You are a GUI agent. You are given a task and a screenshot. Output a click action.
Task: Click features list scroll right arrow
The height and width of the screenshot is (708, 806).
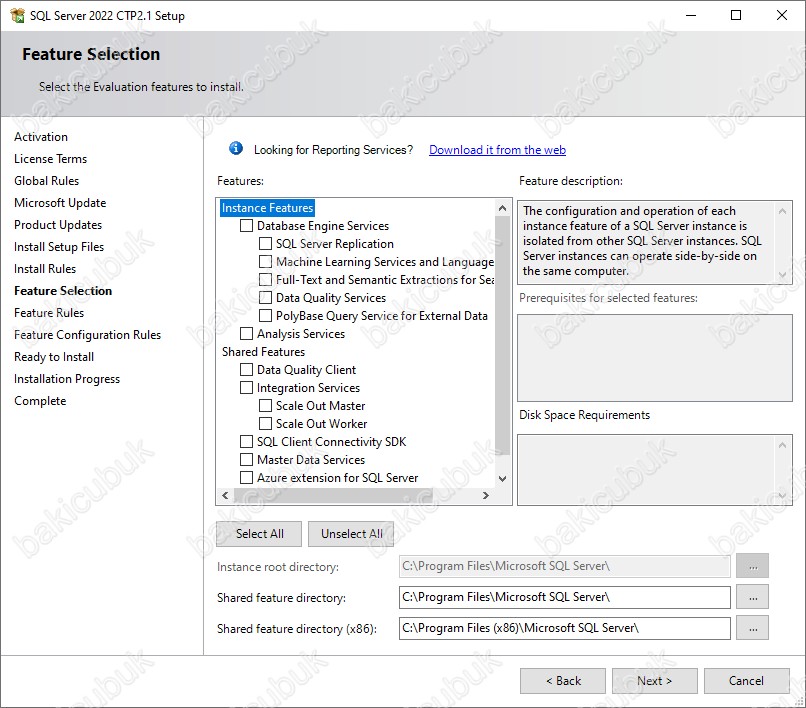[x=486, y=495]
